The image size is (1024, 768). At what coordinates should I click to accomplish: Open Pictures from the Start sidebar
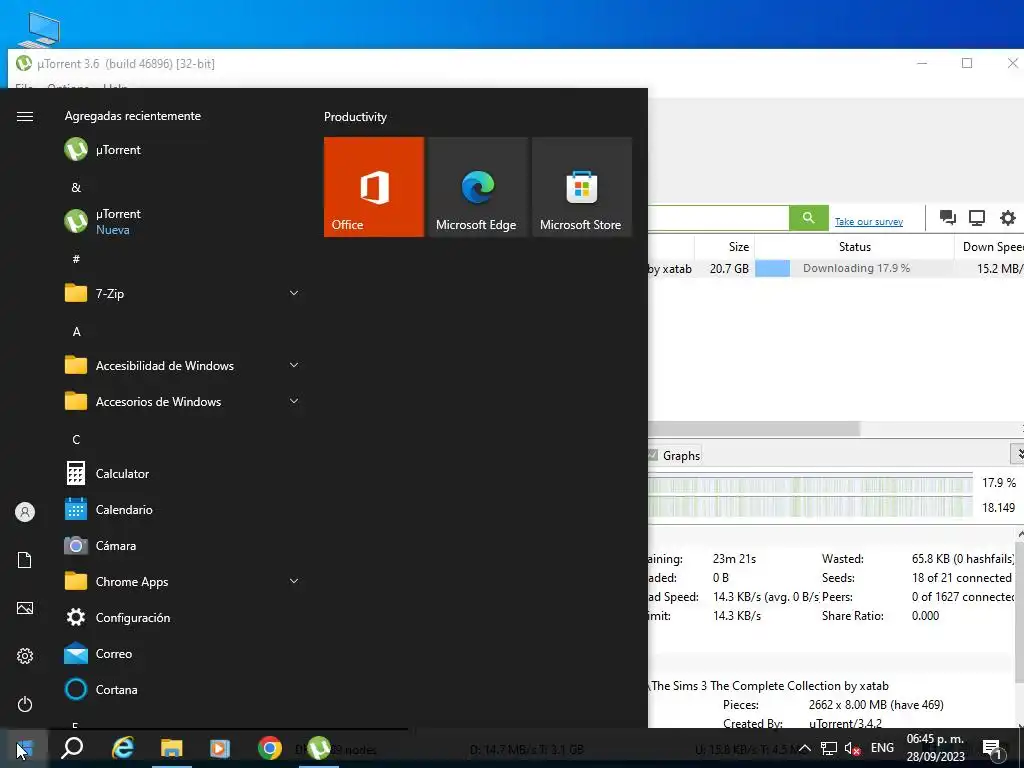click(25, 608)
